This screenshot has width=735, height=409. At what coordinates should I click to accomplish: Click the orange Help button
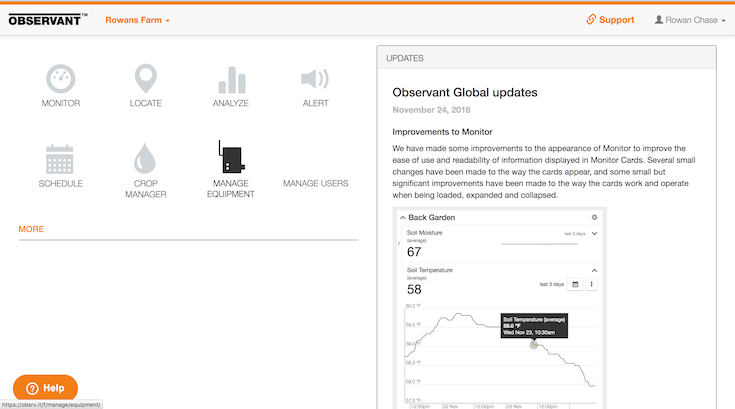pos(45,388)
